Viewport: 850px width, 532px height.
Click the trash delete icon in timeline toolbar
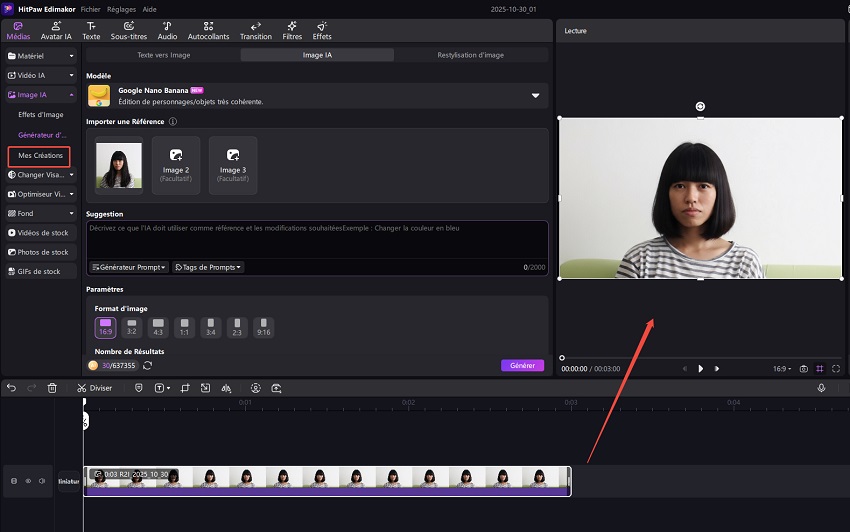[52, 387]
